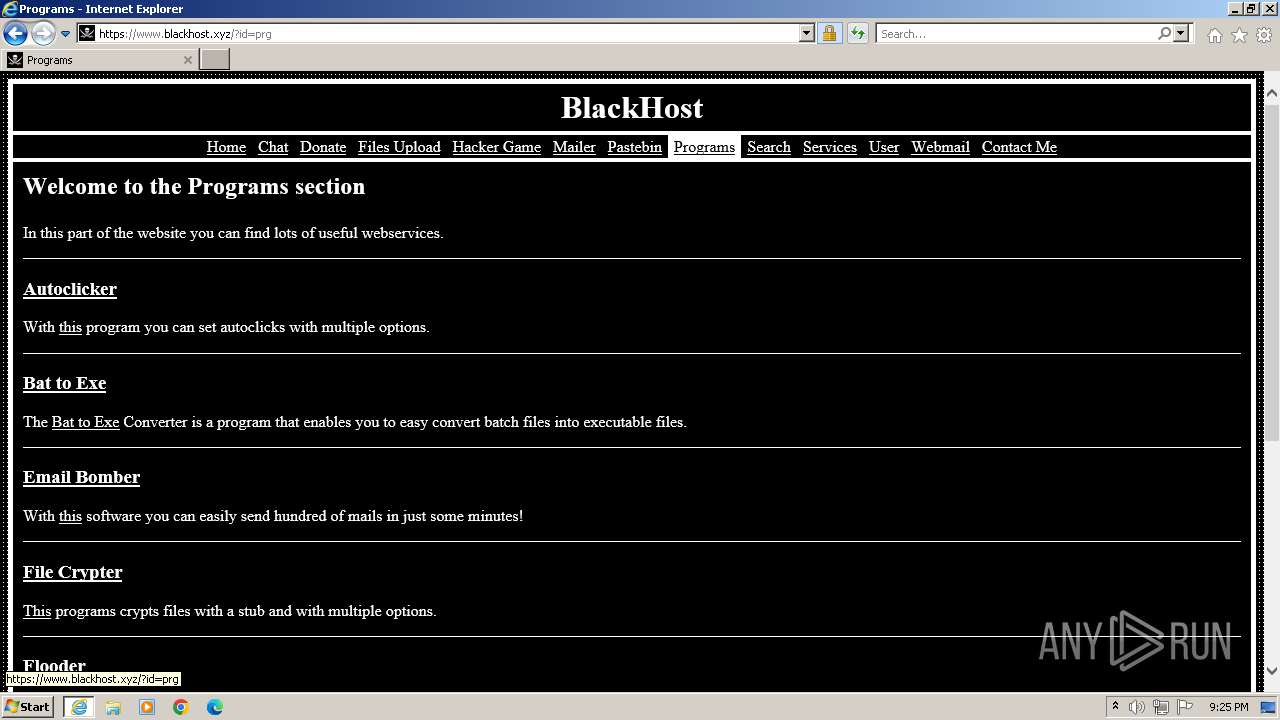Click the Autoclicker heading link

tap(70, 289)
